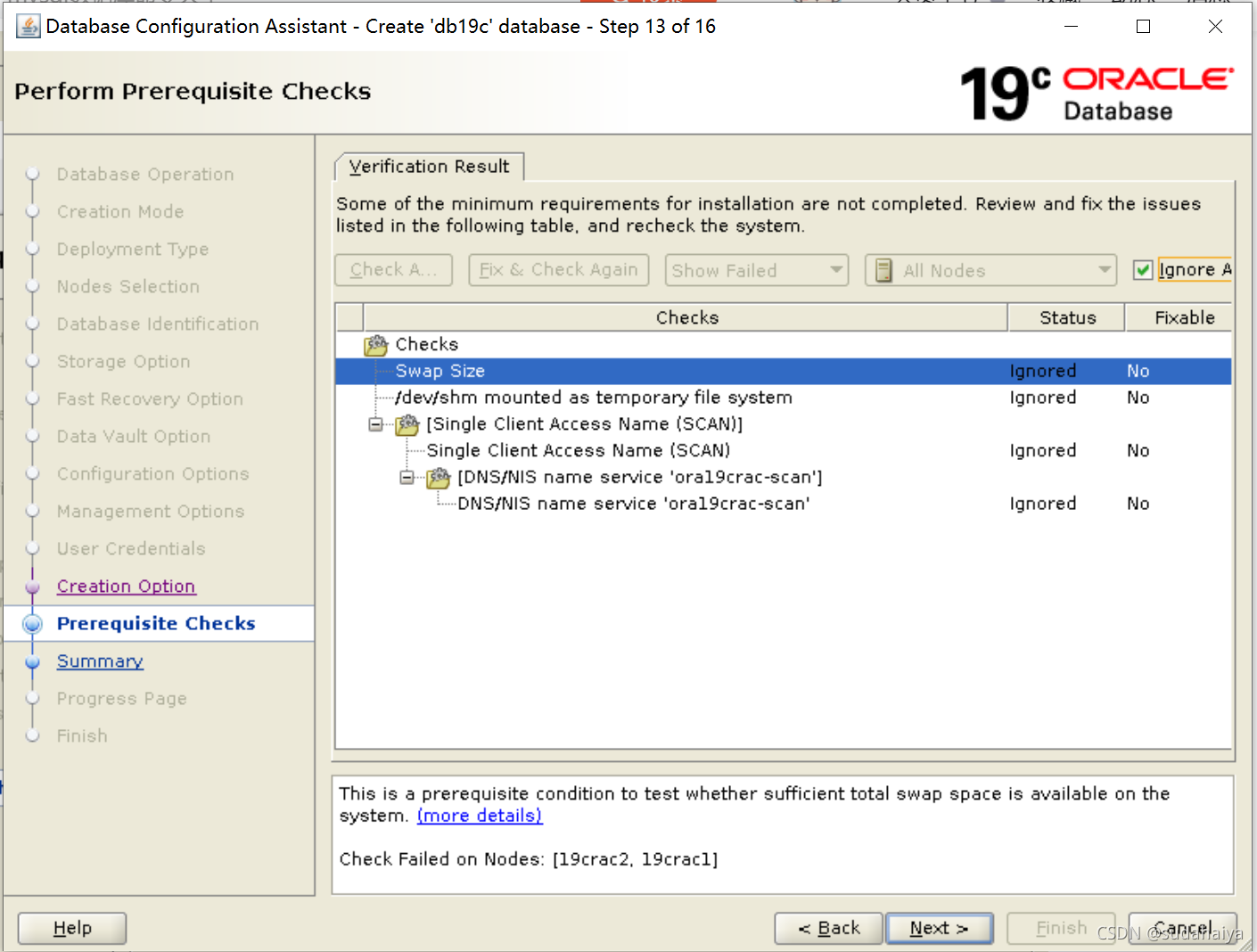Image resolution: width=1257 pixels, height=952 pixels.
Task: Click the Checks column header
Action: [x=686, y=317]
